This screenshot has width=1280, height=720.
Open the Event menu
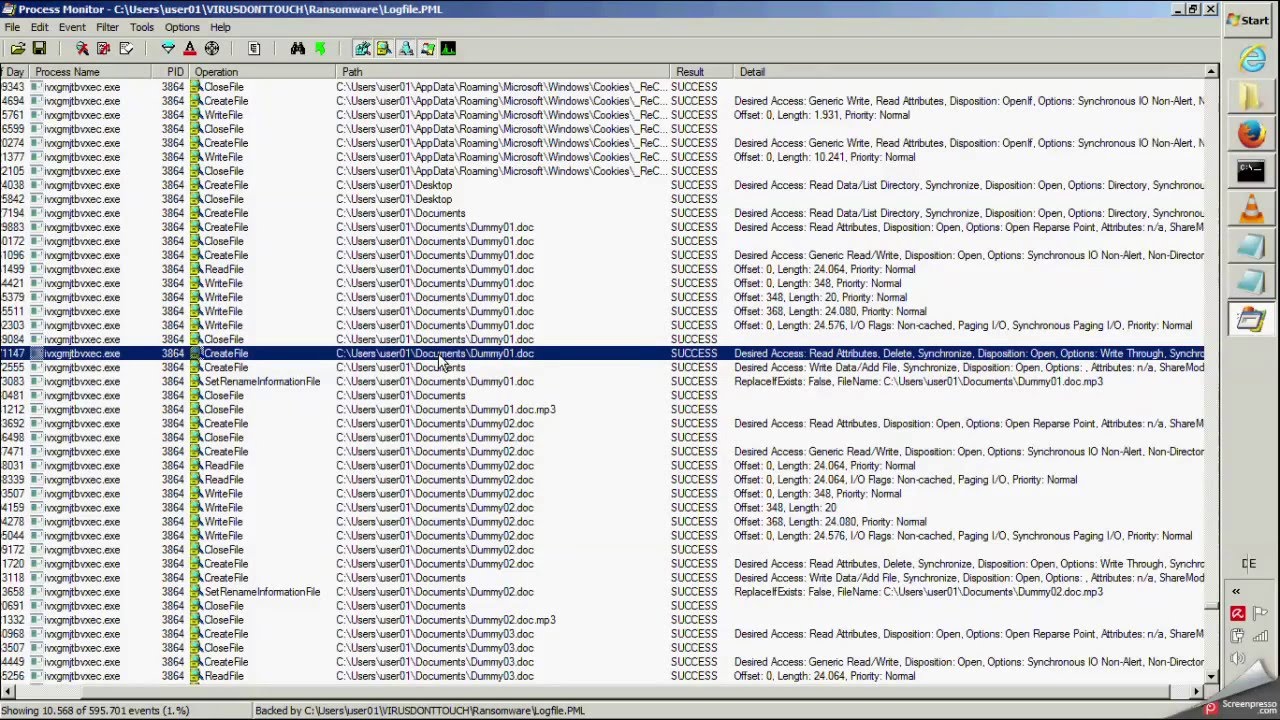[x=72, y=27]
